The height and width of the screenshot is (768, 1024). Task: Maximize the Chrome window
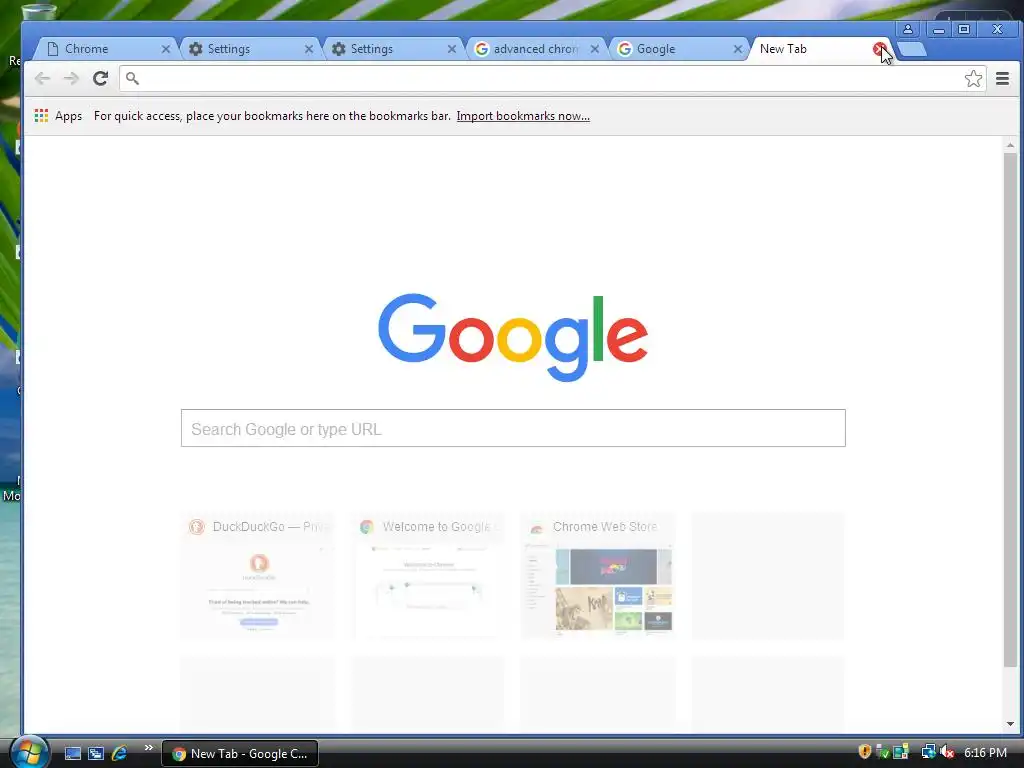coord(964,29)
